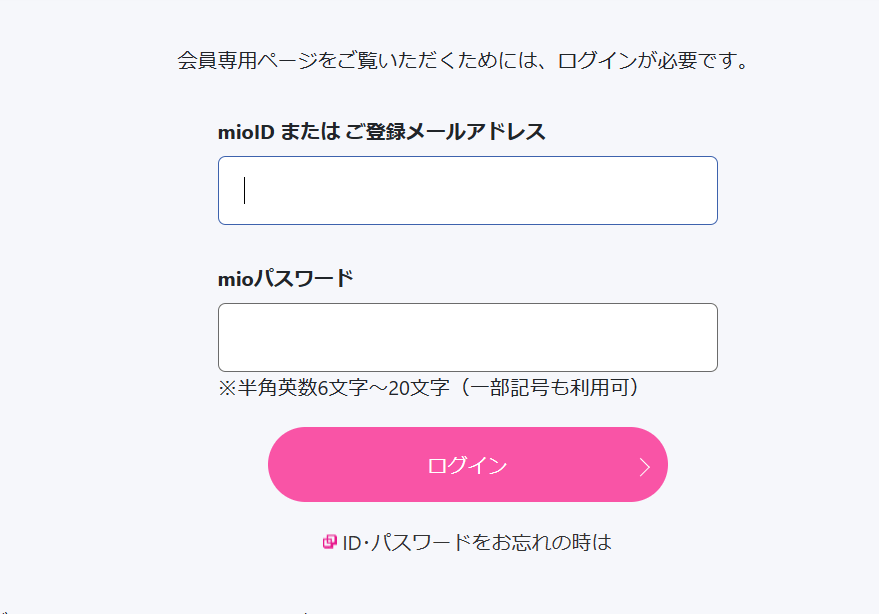Click the 'mioパスワード' field label
Viewport: 879px width, 614px height.
285,278
